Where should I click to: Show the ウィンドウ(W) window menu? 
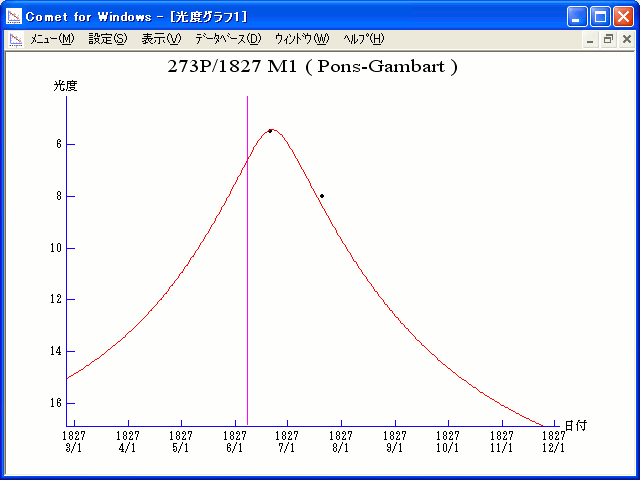301,39
